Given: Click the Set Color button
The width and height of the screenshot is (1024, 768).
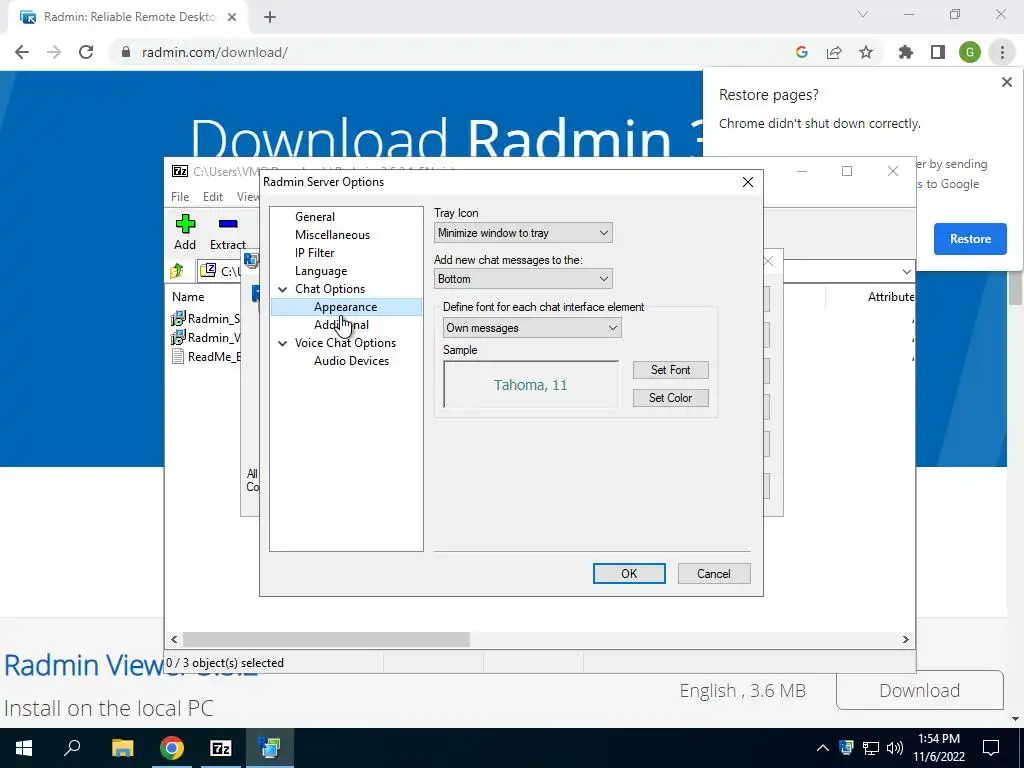Looking at the screenshot, I should [x=670, y=398].
